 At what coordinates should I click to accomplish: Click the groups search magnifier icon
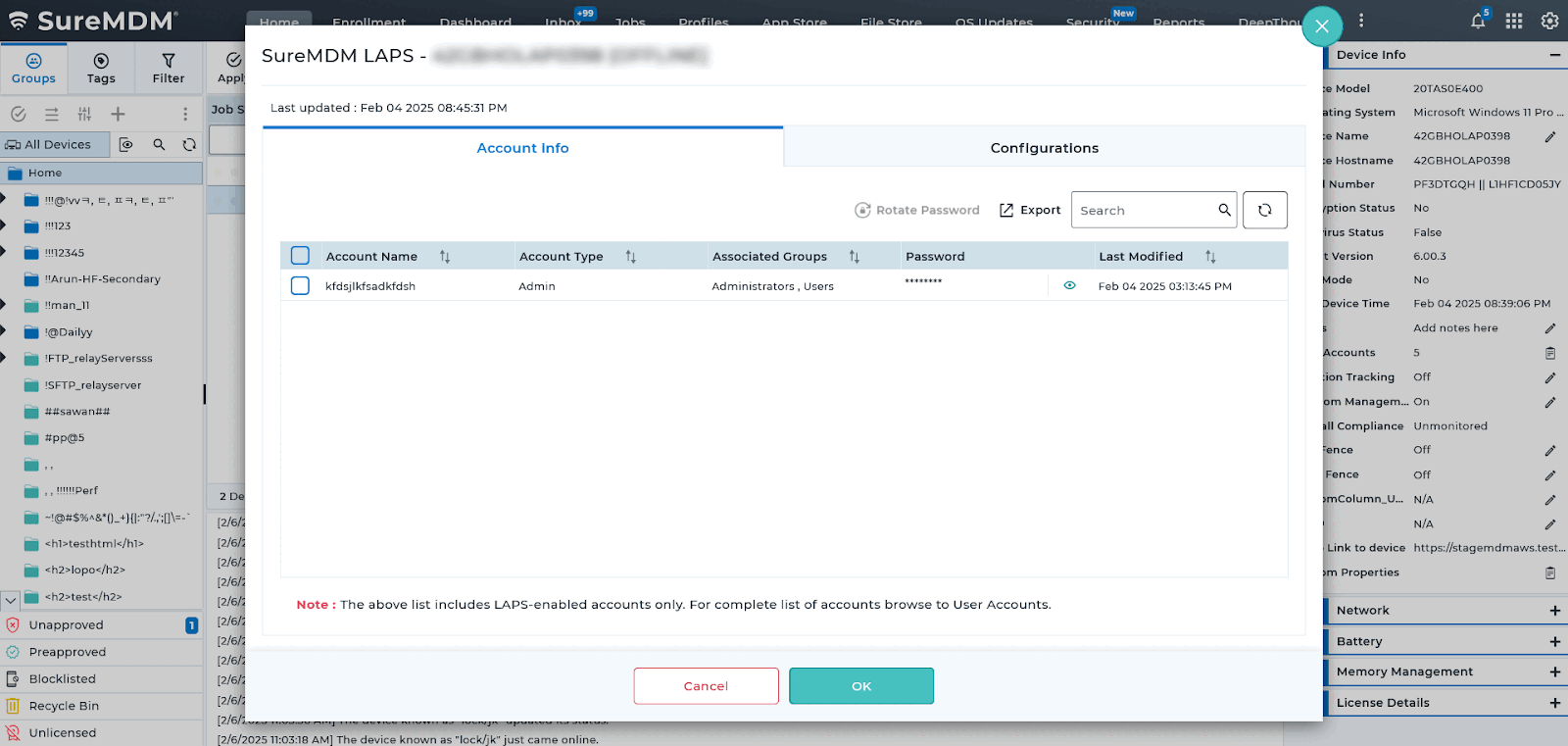click(159, 144)
